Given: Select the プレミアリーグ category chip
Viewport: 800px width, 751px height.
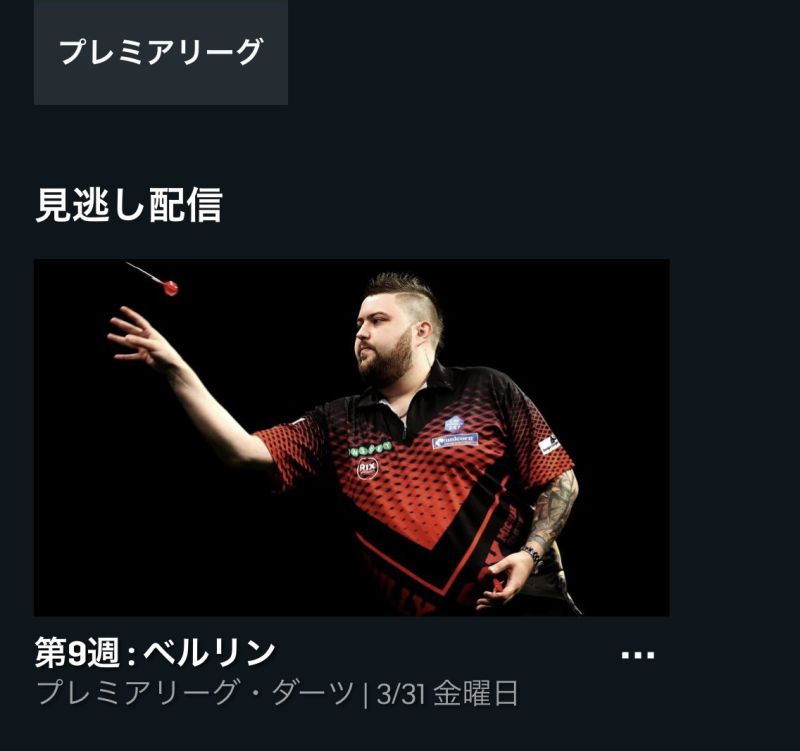Looking at the screenshot, I should pyautogui.click(x=161, y=53).
